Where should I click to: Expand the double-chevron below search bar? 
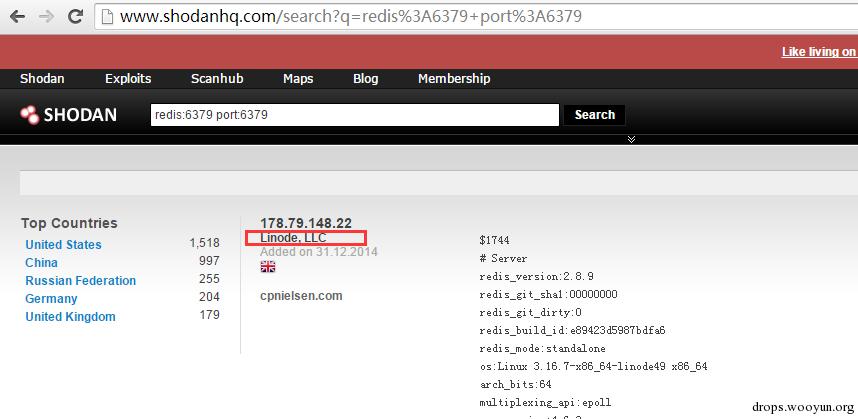pos(631,139)
